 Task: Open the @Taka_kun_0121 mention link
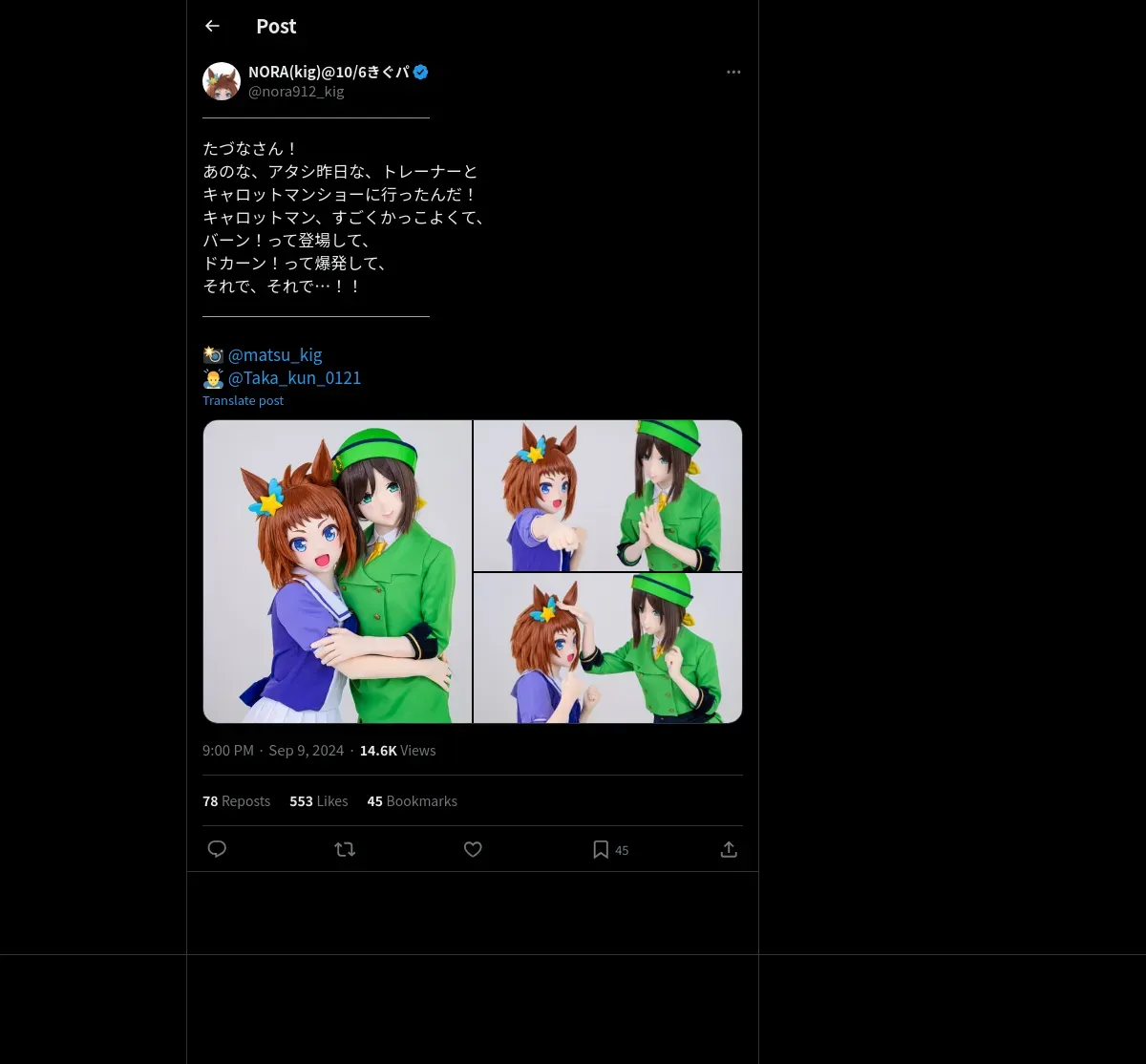coord(294,377)
